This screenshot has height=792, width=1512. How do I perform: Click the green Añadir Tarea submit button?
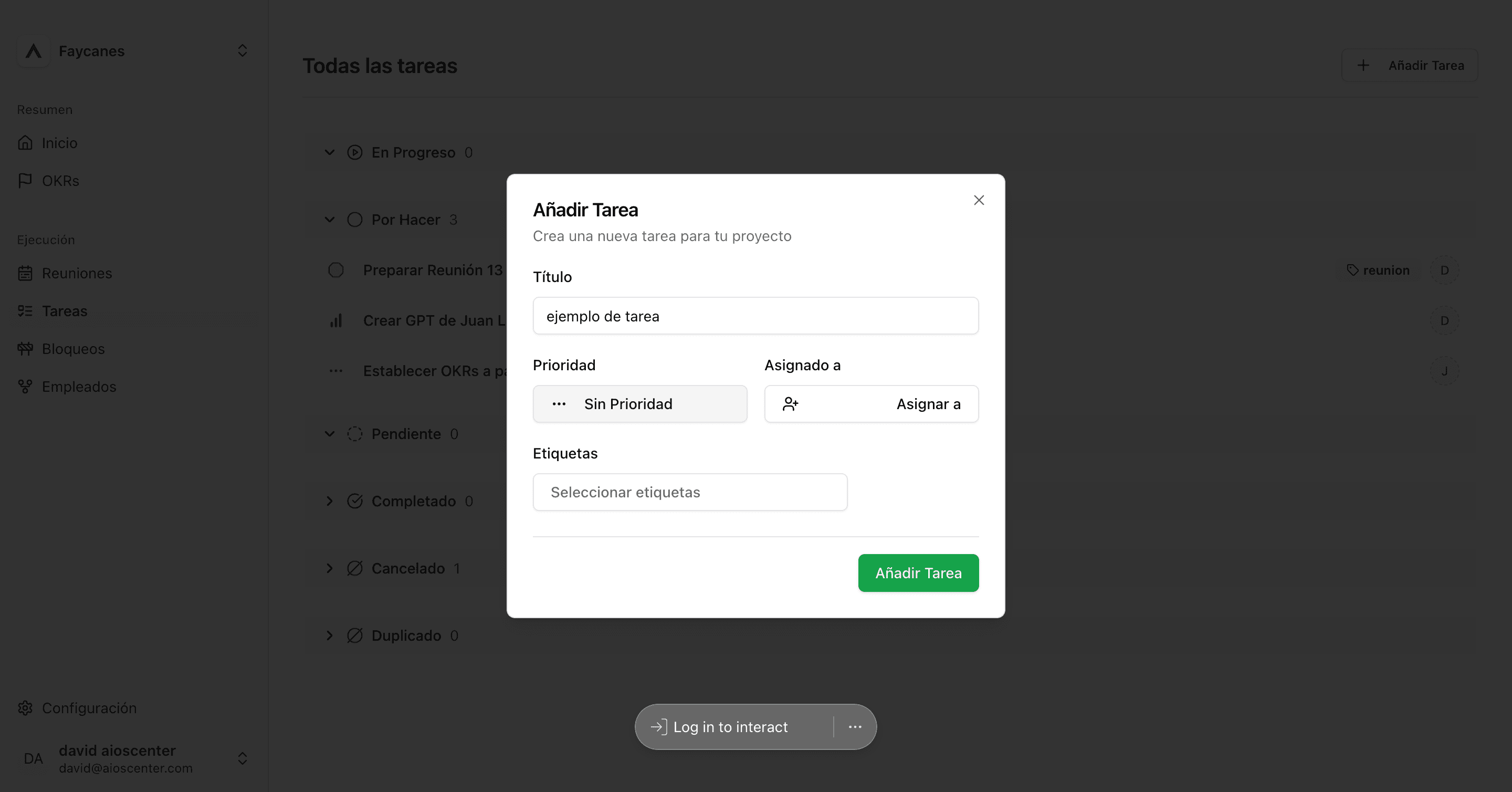[x=918, y=573]
